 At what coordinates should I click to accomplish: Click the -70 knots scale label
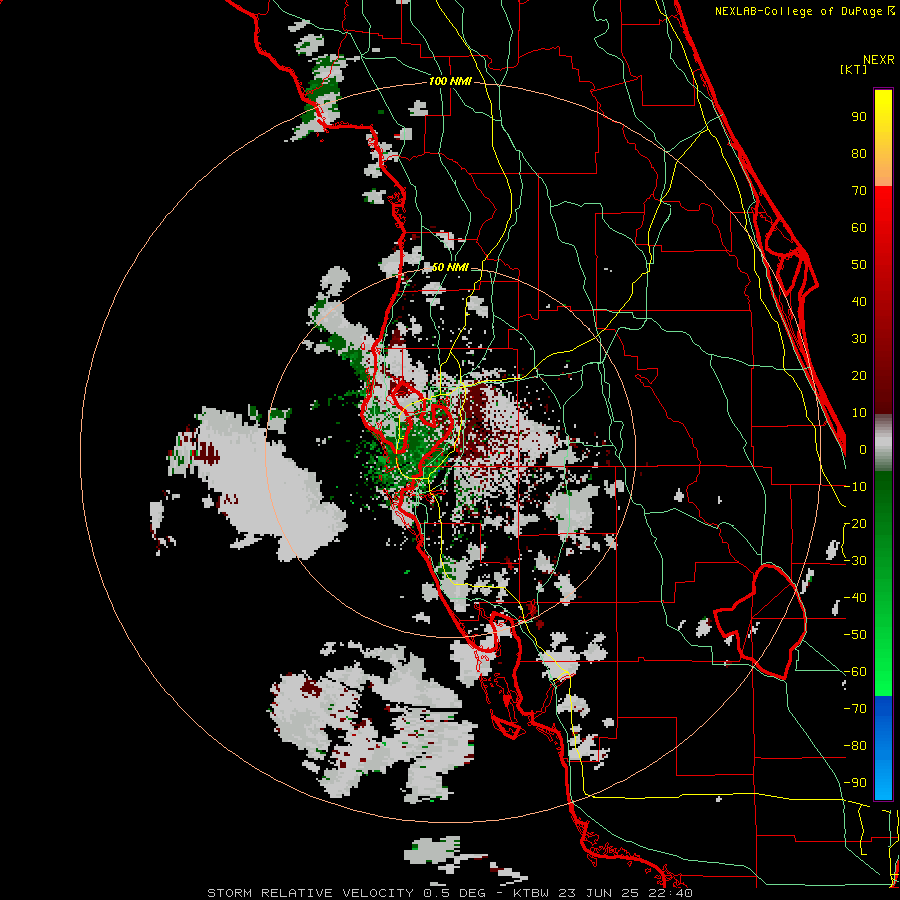pos(855,709)
